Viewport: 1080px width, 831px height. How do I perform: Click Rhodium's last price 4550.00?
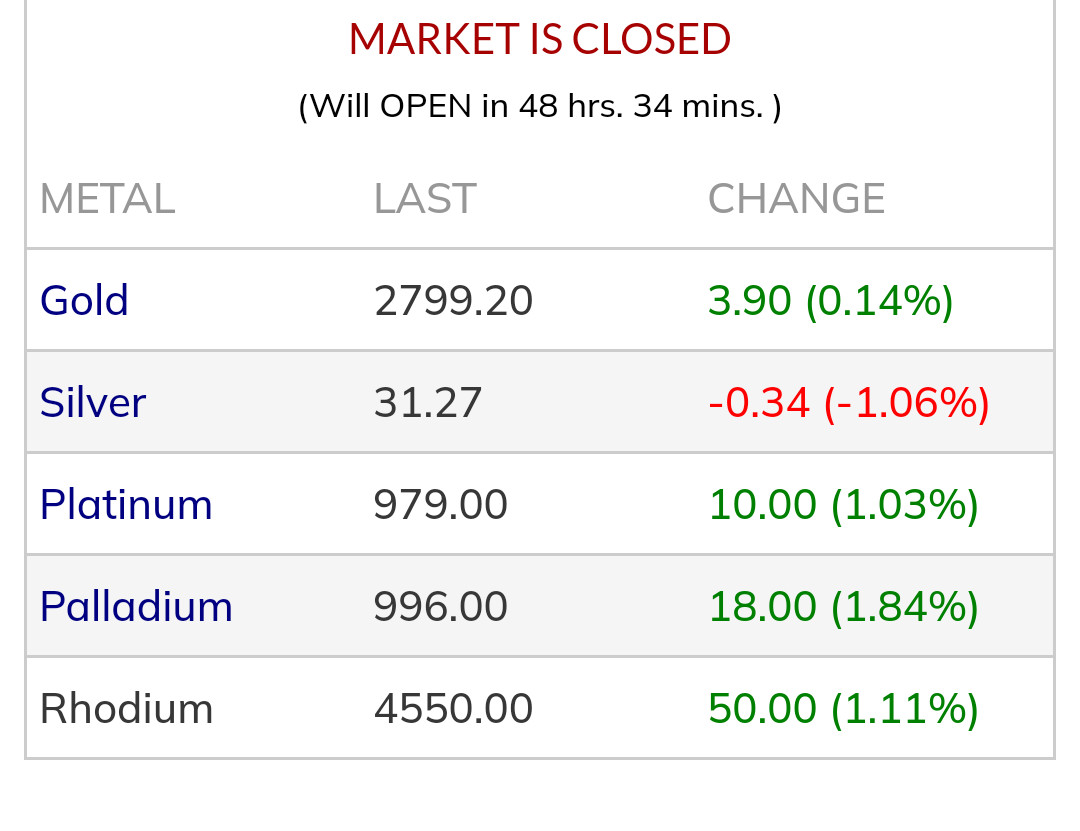click(x=453, y=709)
